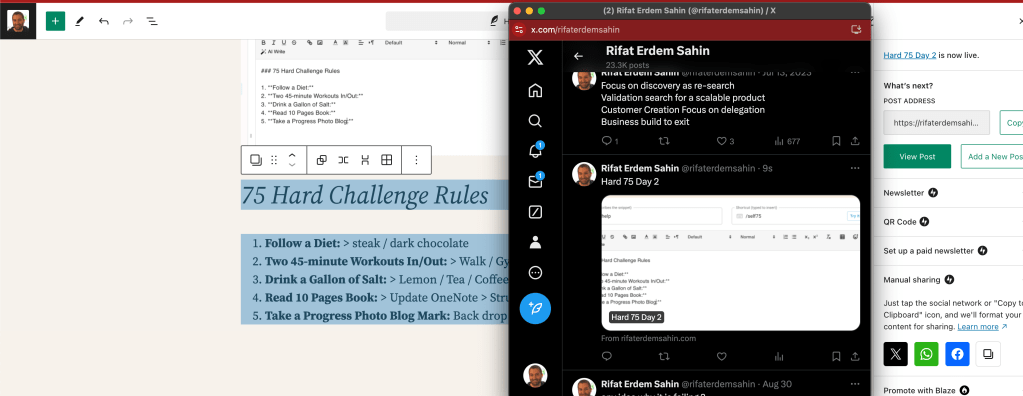The width and height of the screenshot is (1023, 396).
Task: Open block options three-dot menu
Action: coord(416,160)
